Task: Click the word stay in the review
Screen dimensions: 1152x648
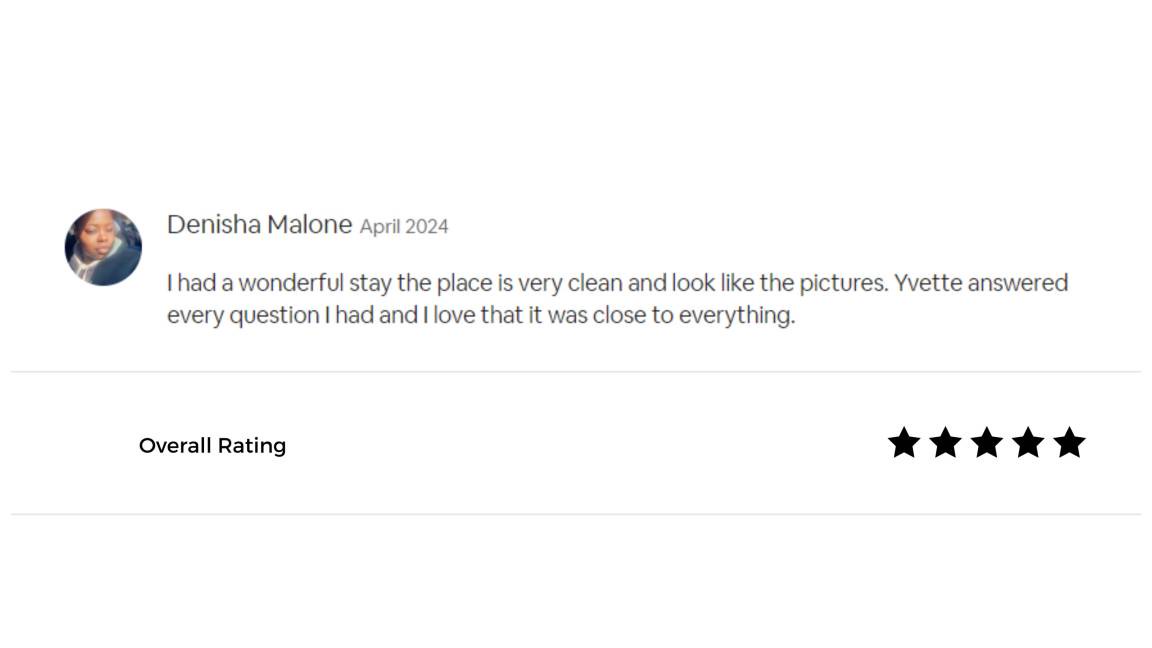Action: point(370,284)
